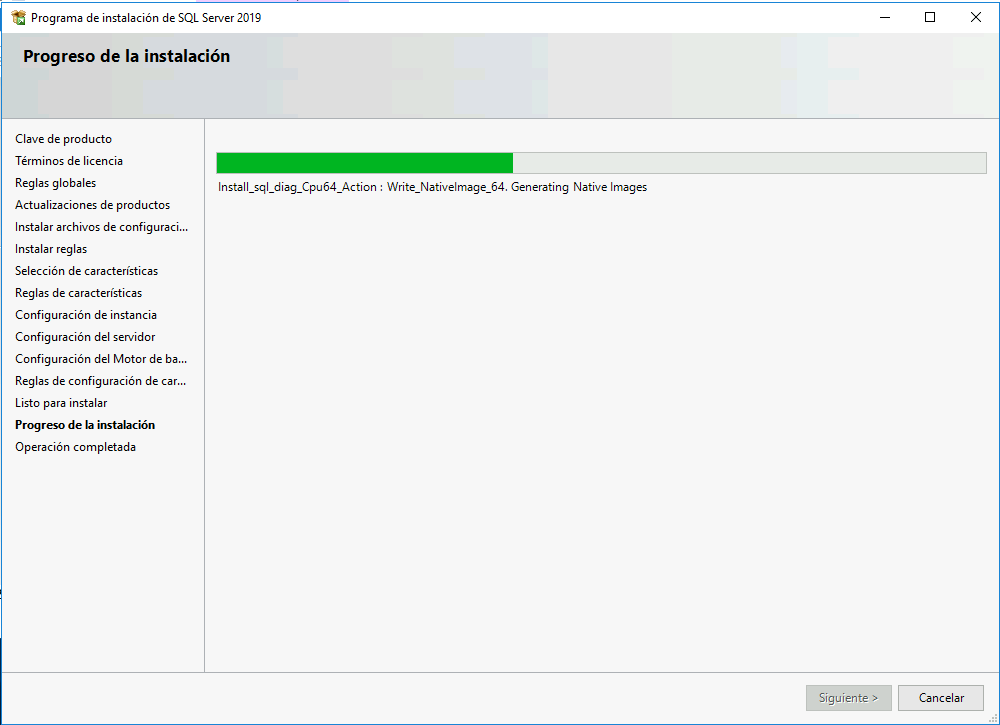
Task: Click the SQL Server setup title bar icon
Action: (18, 17)
